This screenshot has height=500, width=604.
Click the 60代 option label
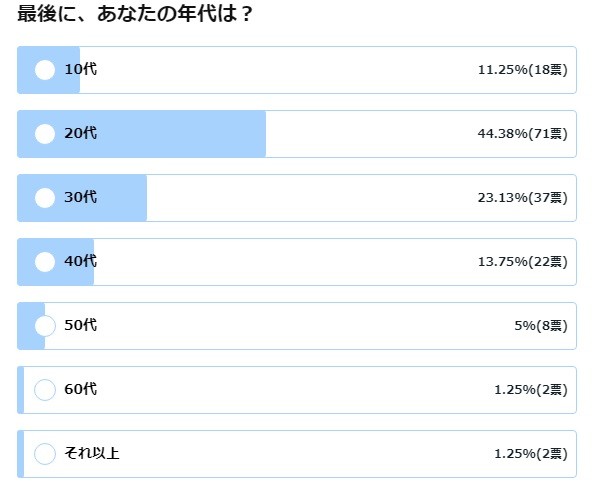click(x=80, y=390)
